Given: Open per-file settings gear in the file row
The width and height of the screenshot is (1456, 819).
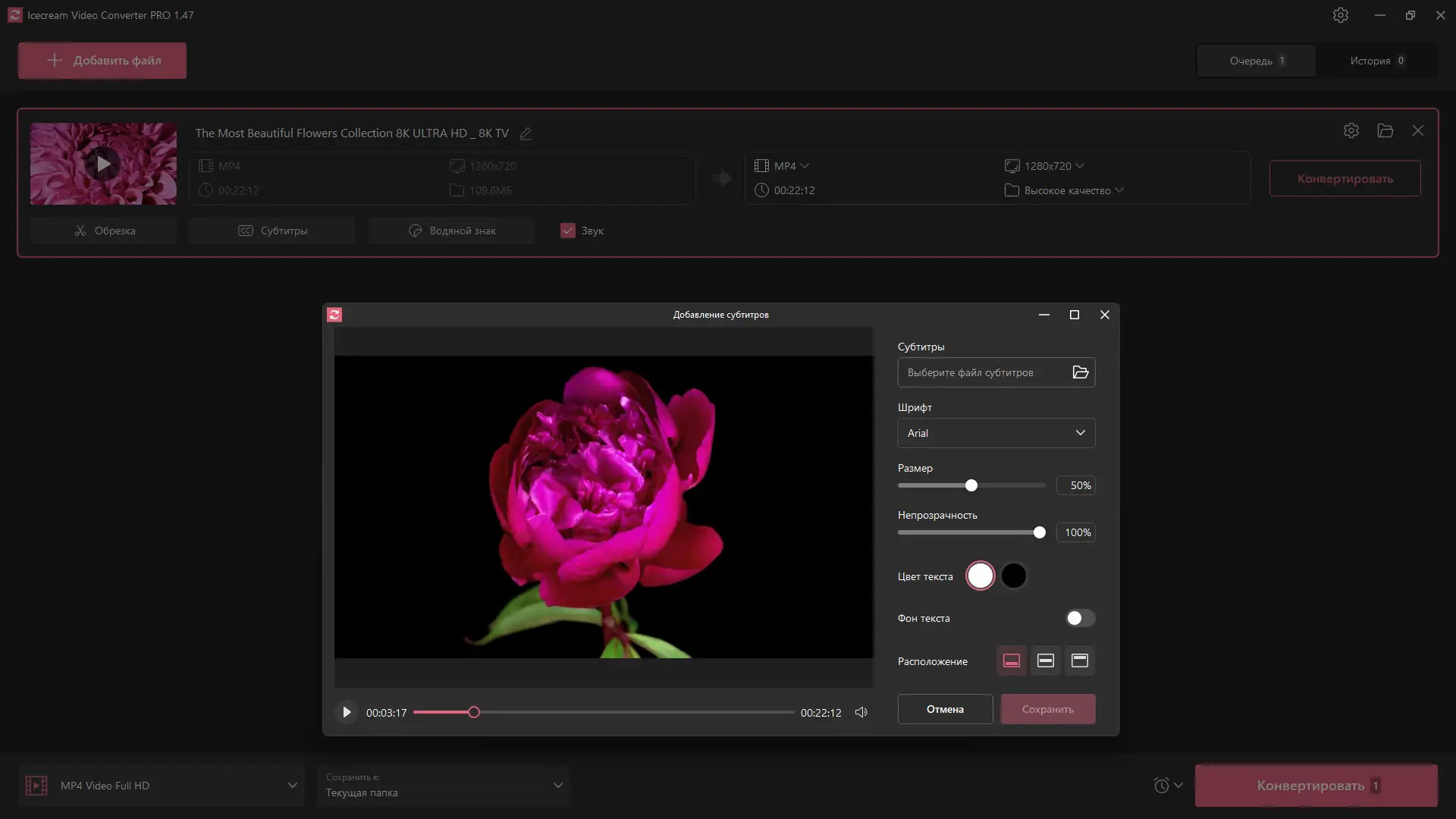Looking at the screenshot, I should [x=1351, y=130].
